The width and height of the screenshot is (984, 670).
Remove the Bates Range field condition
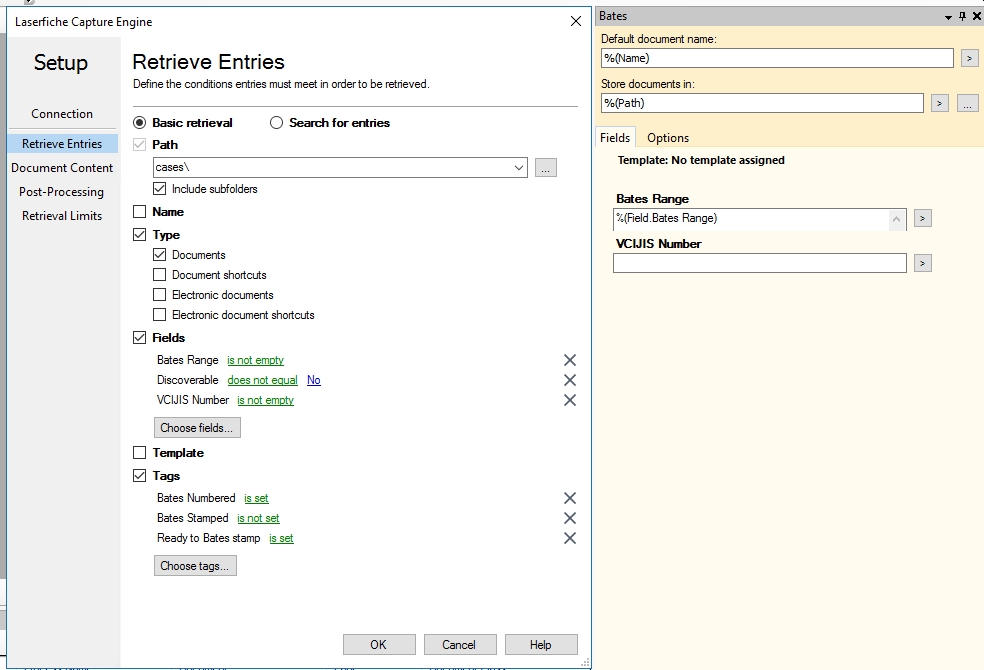point(569,360)
